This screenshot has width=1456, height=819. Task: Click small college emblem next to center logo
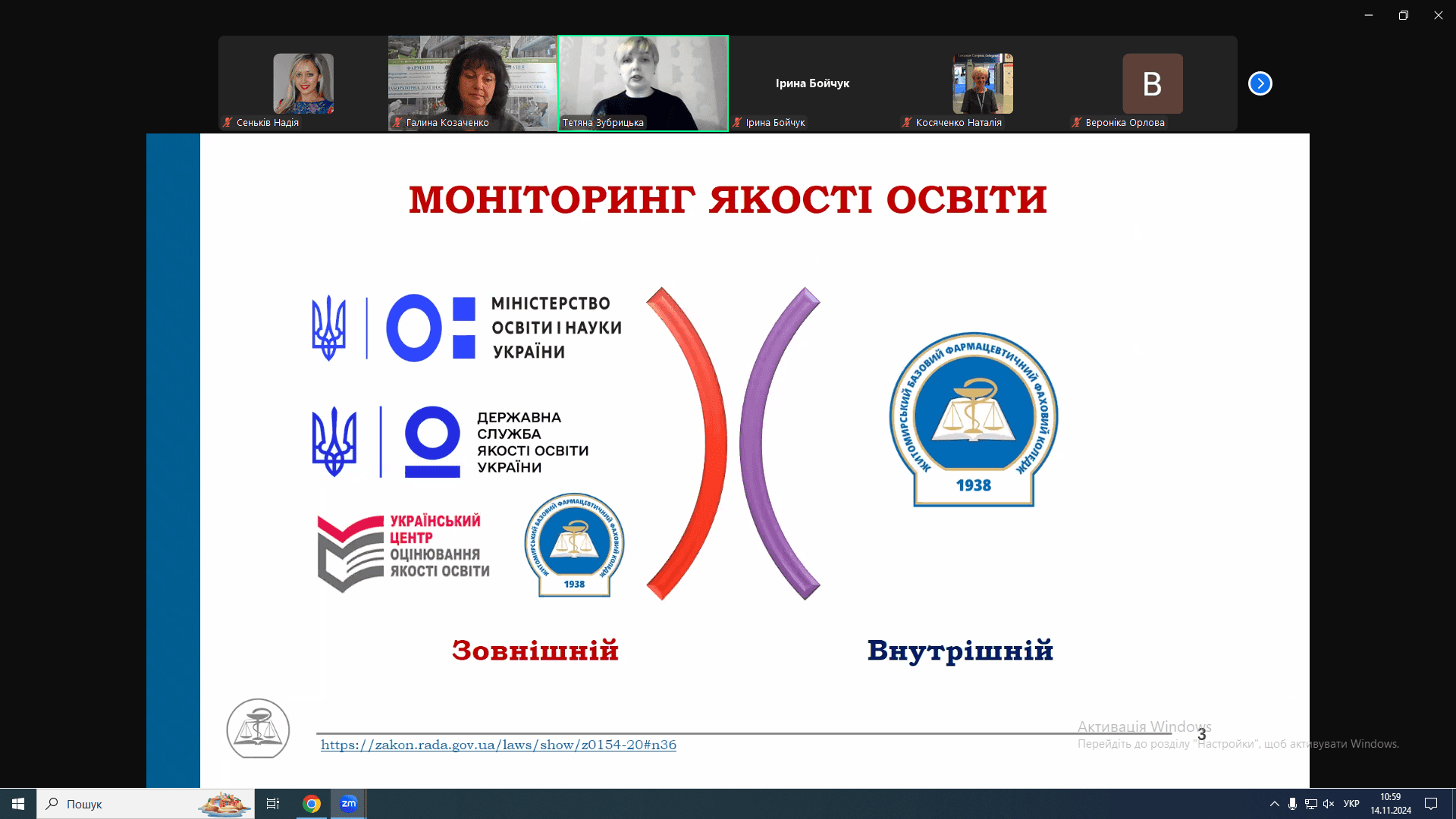(x=574, y=544)
